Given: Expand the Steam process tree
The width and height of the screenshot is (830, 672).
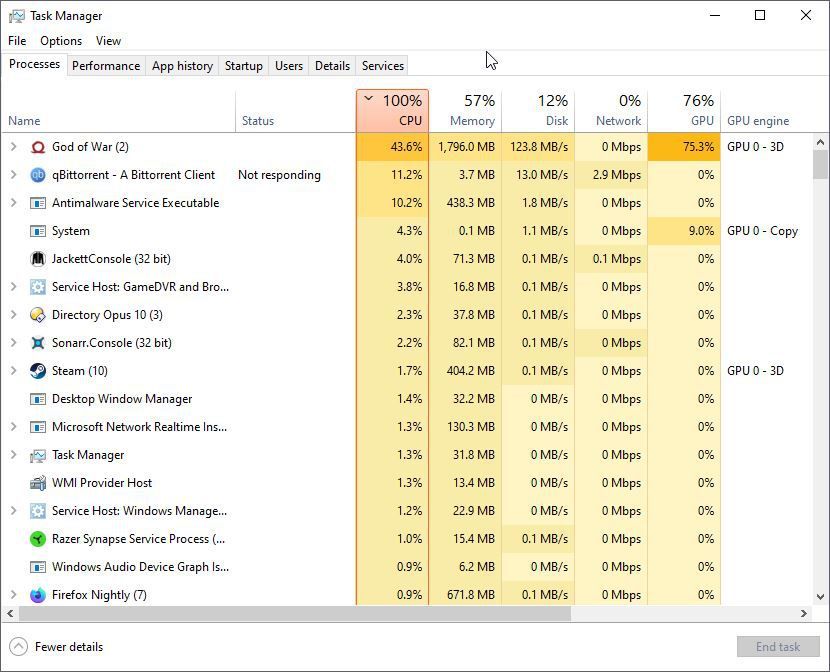Looking at the screenshot, I should click(12, 370).
